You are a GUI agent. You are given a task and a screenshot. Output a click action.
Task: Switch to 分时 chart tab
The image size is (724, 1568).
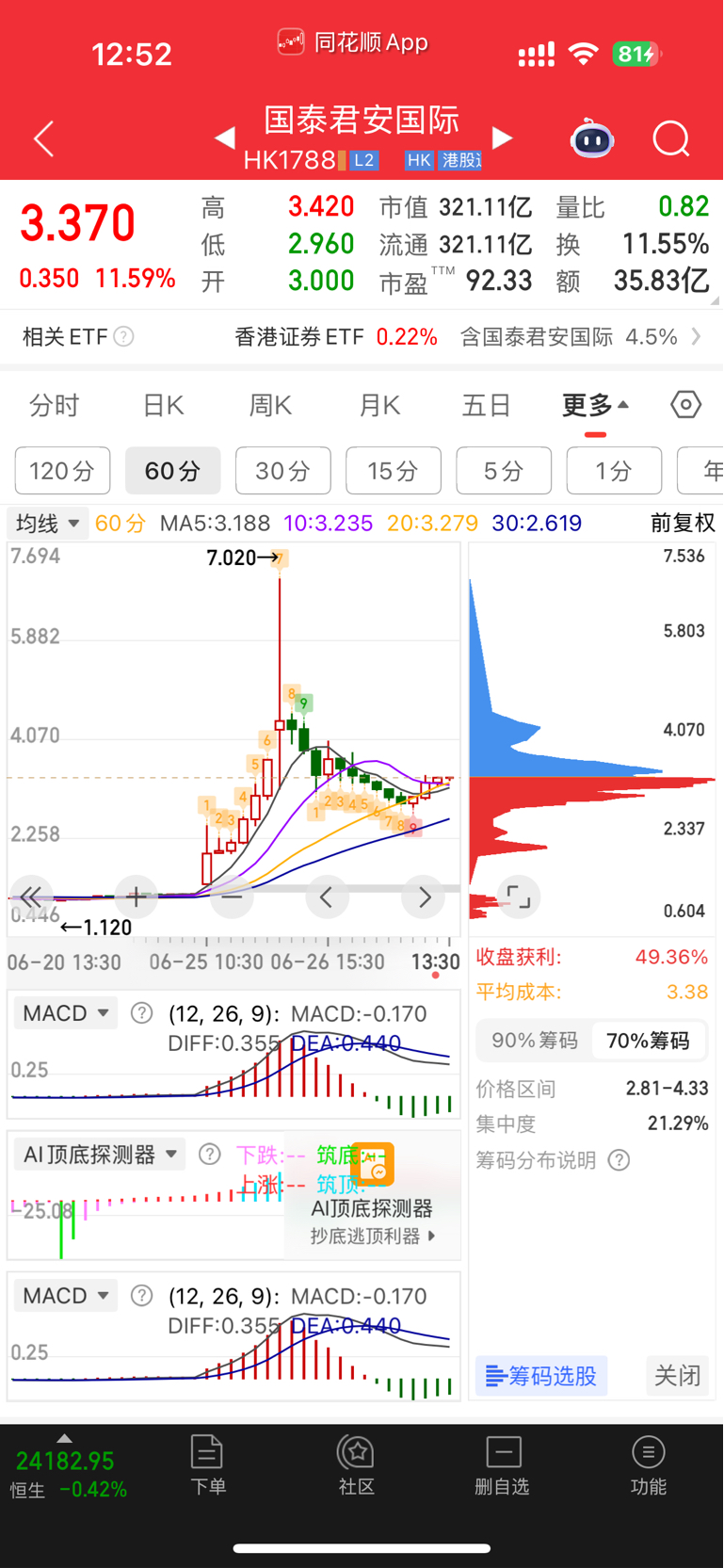click(x=55, y=406)
